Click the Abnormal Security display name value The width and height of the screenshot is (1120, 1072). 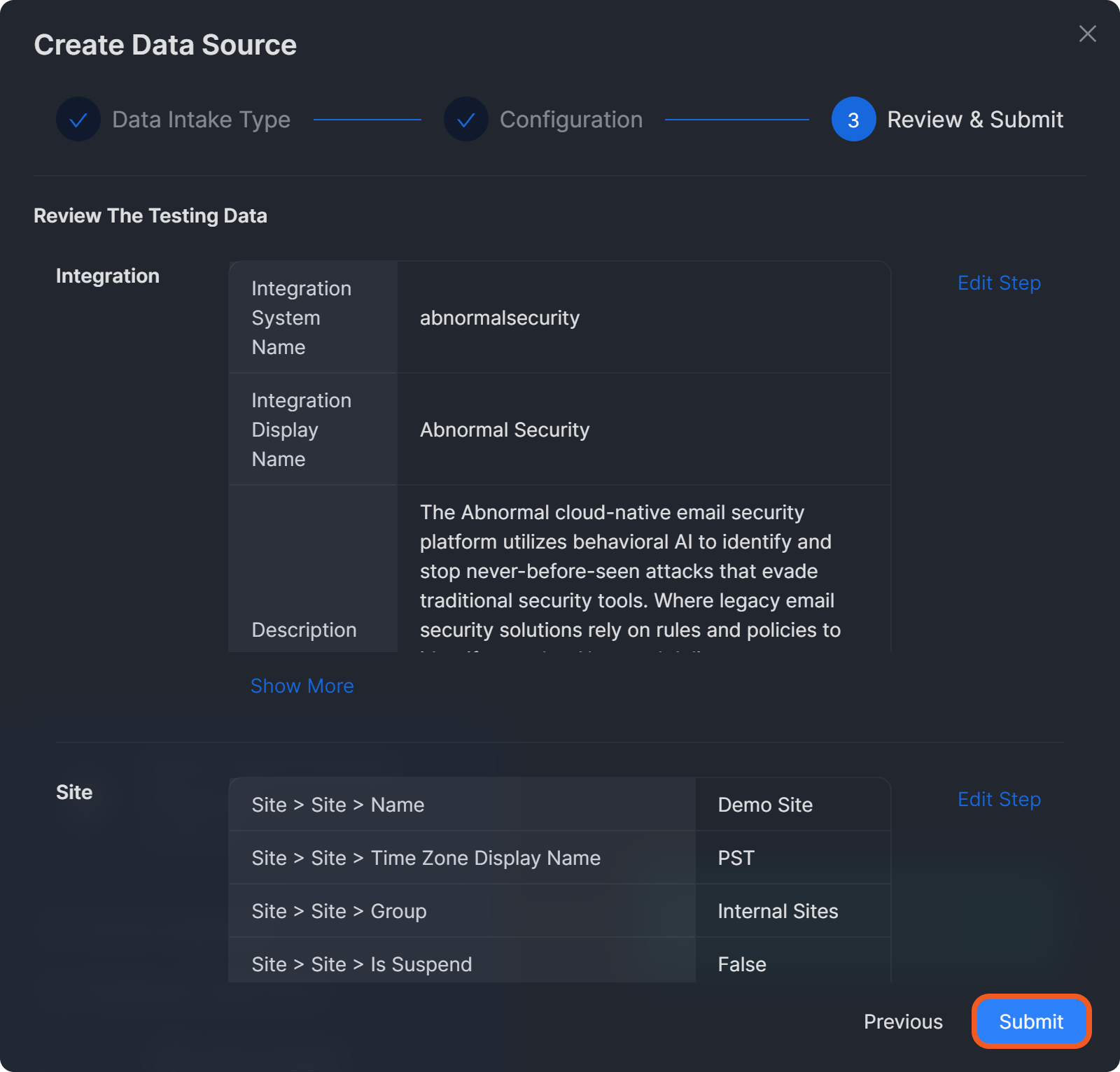505,430
